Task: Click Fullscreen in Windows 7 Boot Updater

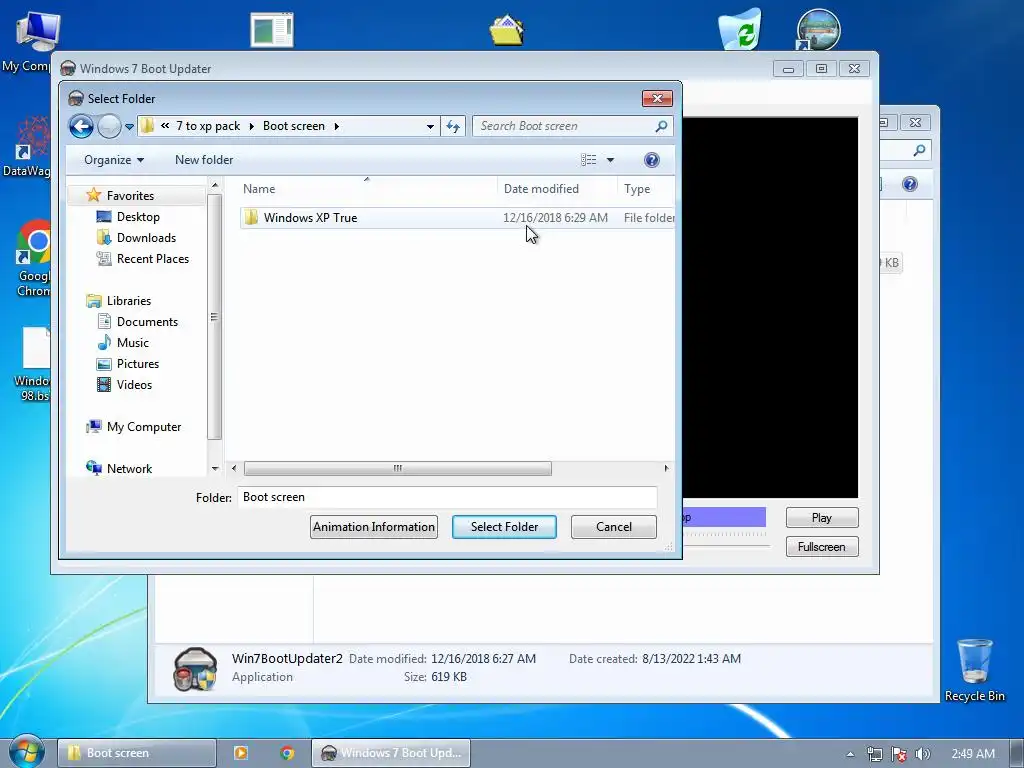Action: pos(822,547)
